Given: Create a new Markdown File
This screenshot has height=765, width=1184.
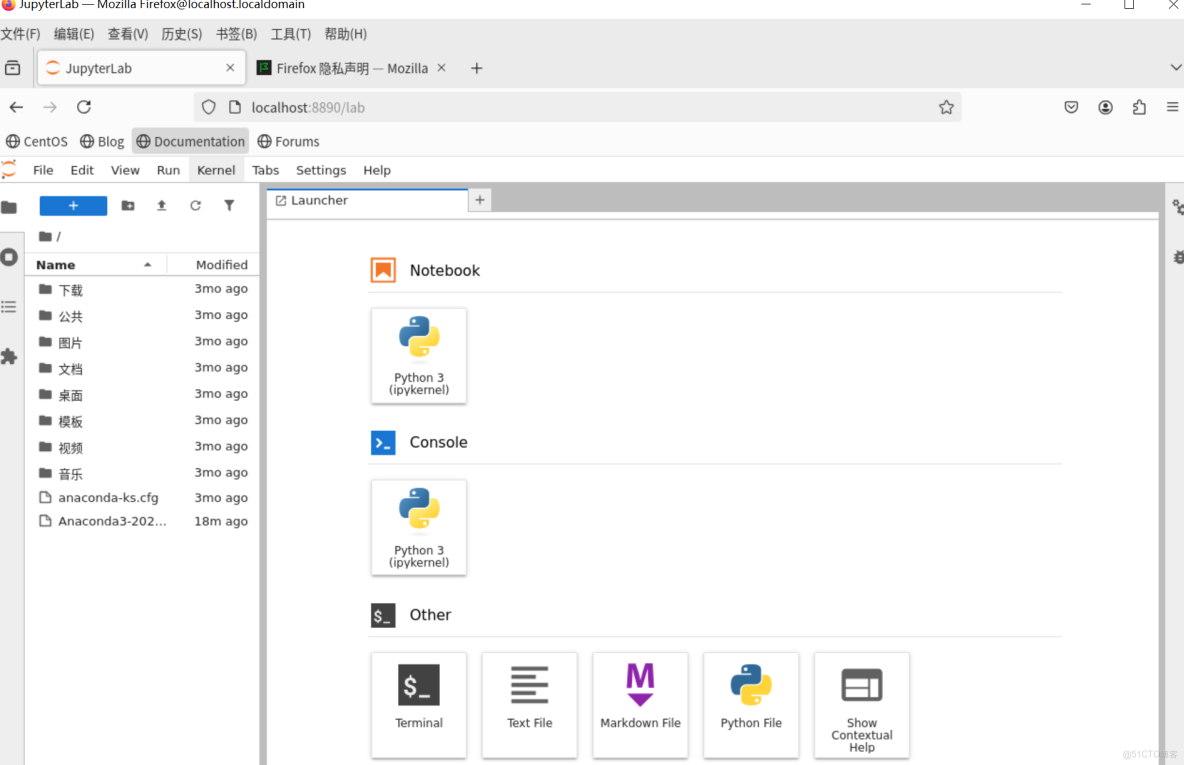Looking at the screenshot, I should pyautogui.click(x=640, y=704).
